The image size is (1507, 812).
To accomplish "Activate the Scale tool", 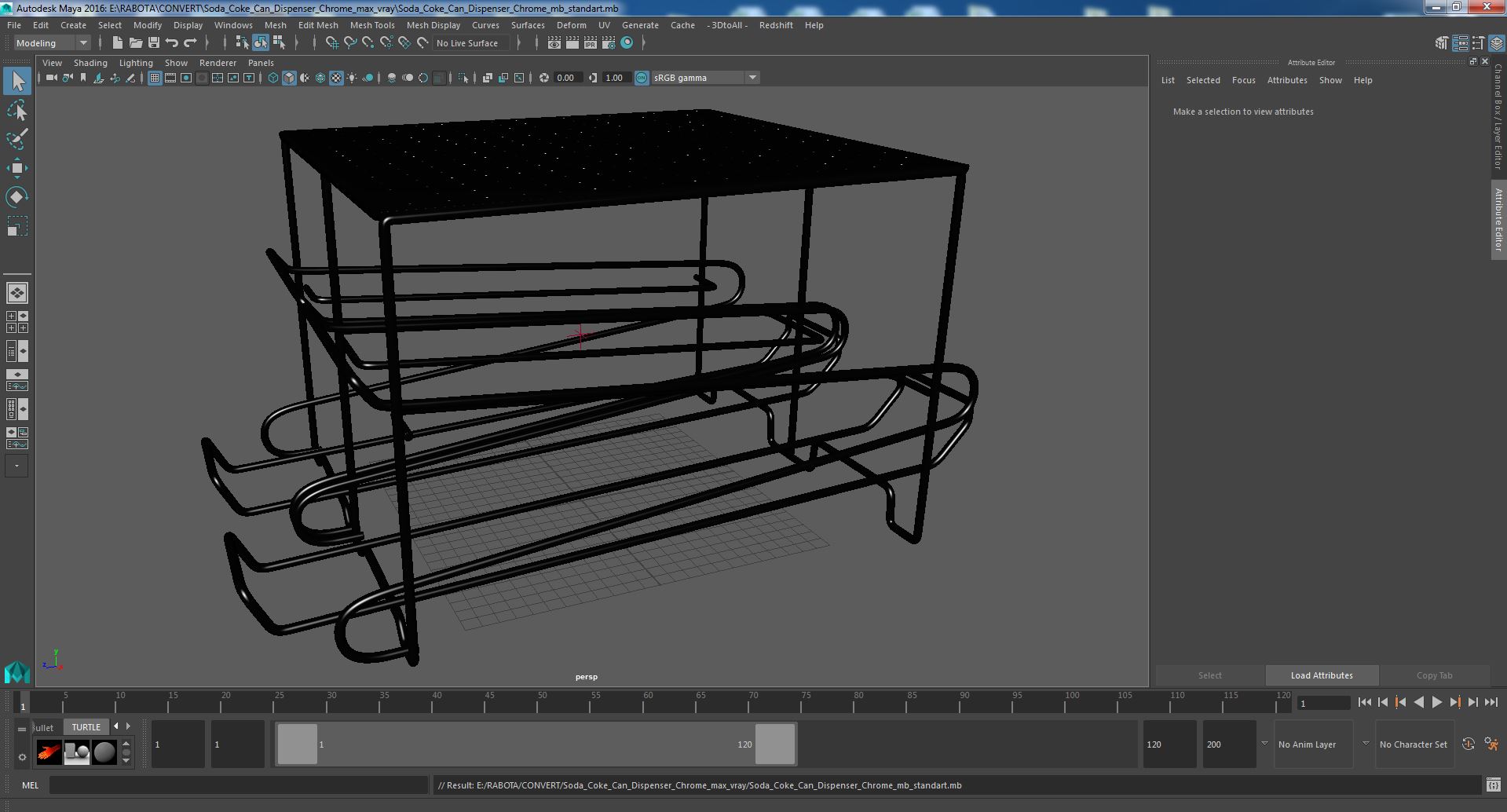I will click(x=17, y=226).
